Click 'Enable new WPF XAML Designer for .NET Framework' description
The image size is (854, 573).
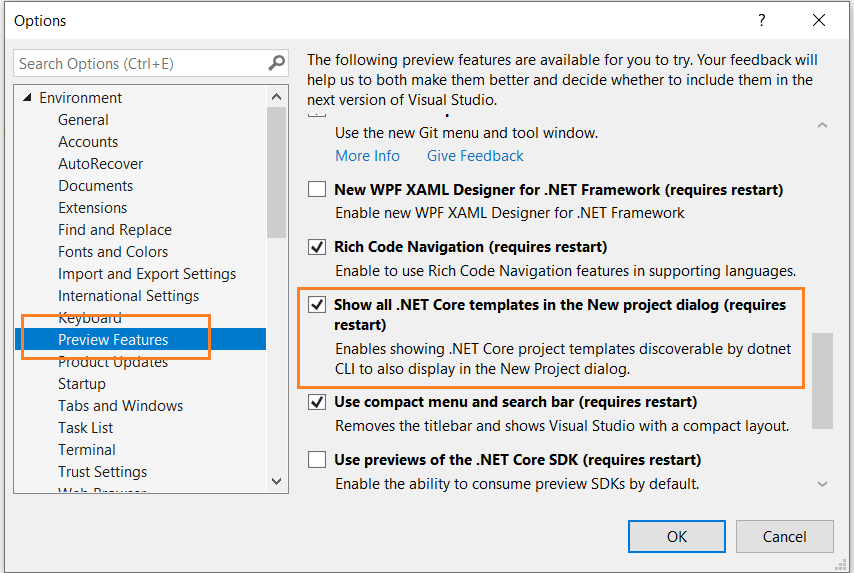click(x=510, y=213)
